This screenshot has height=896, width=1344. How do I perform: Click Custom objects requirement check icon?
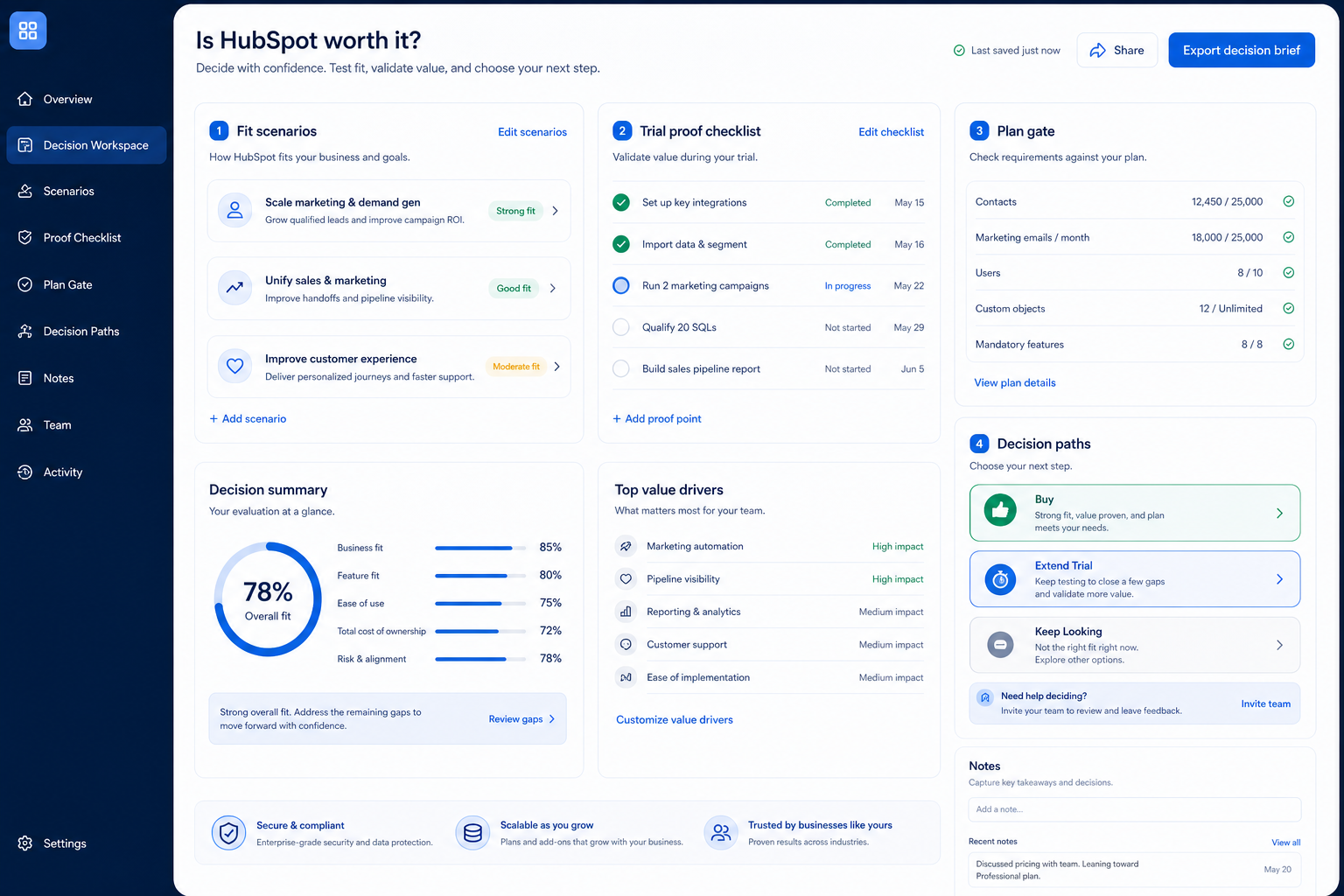(1289, 308)
